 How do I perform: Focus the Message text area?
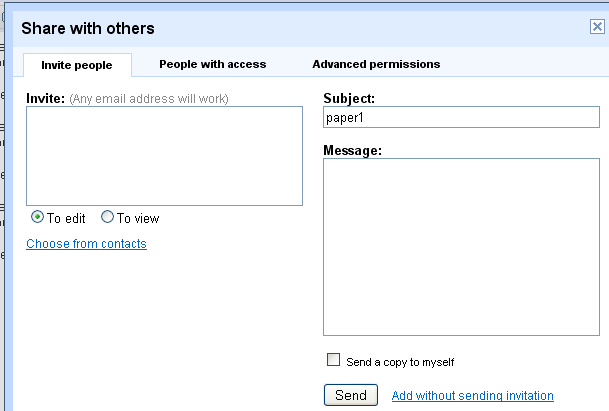(x=461, y=246)
